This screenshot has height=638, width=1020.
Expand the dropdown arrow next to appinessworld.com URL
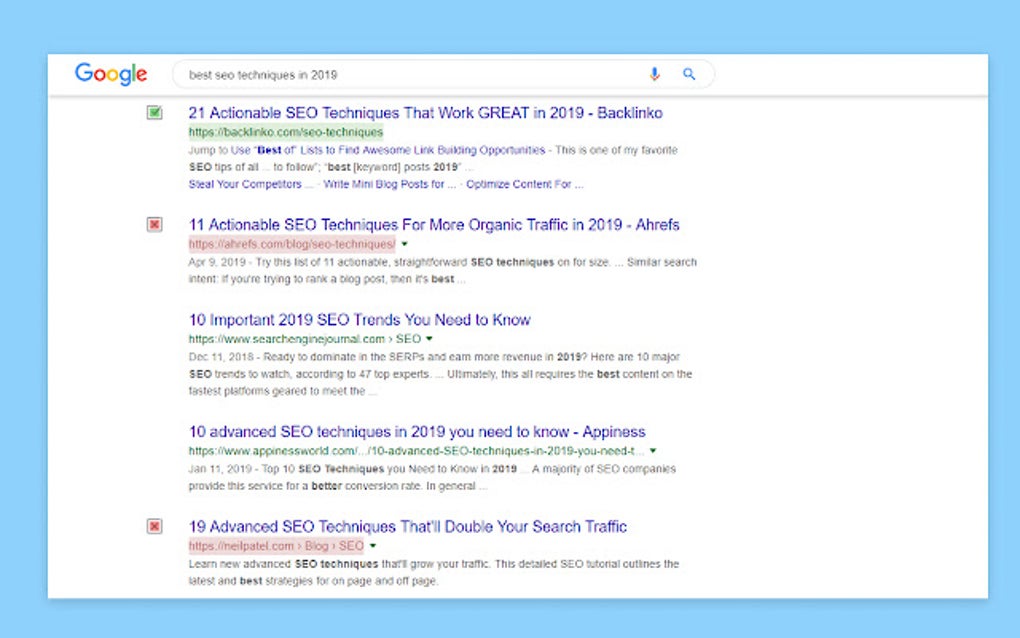point(653,451)
